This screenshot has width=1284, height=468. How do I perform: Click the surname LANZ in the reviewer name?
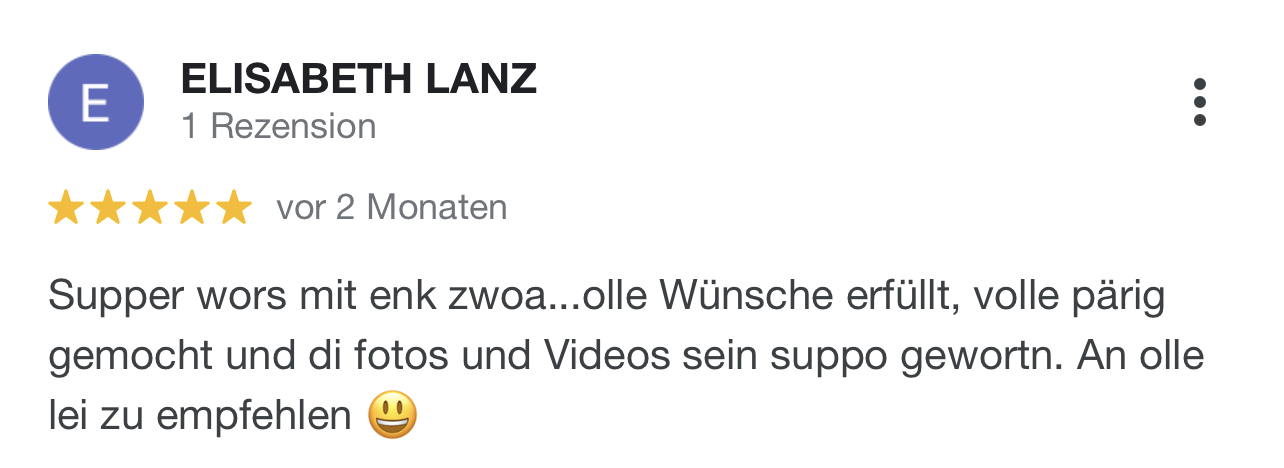[482, 79]
